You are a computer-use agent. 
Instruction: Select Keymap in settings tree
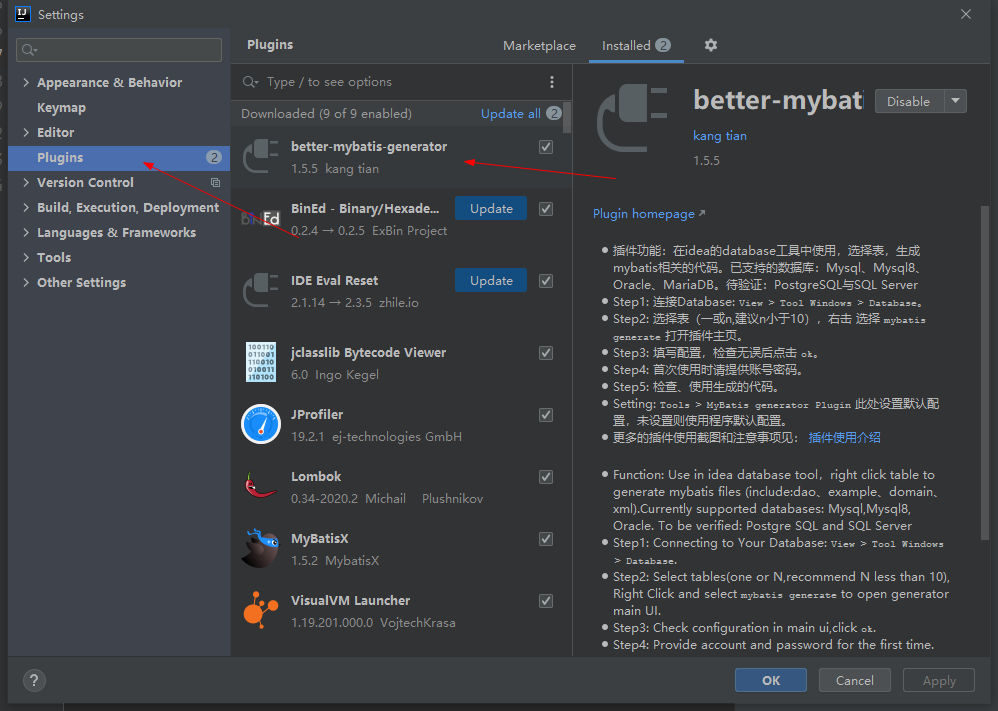pyautogui.click(x=61, y=108)
